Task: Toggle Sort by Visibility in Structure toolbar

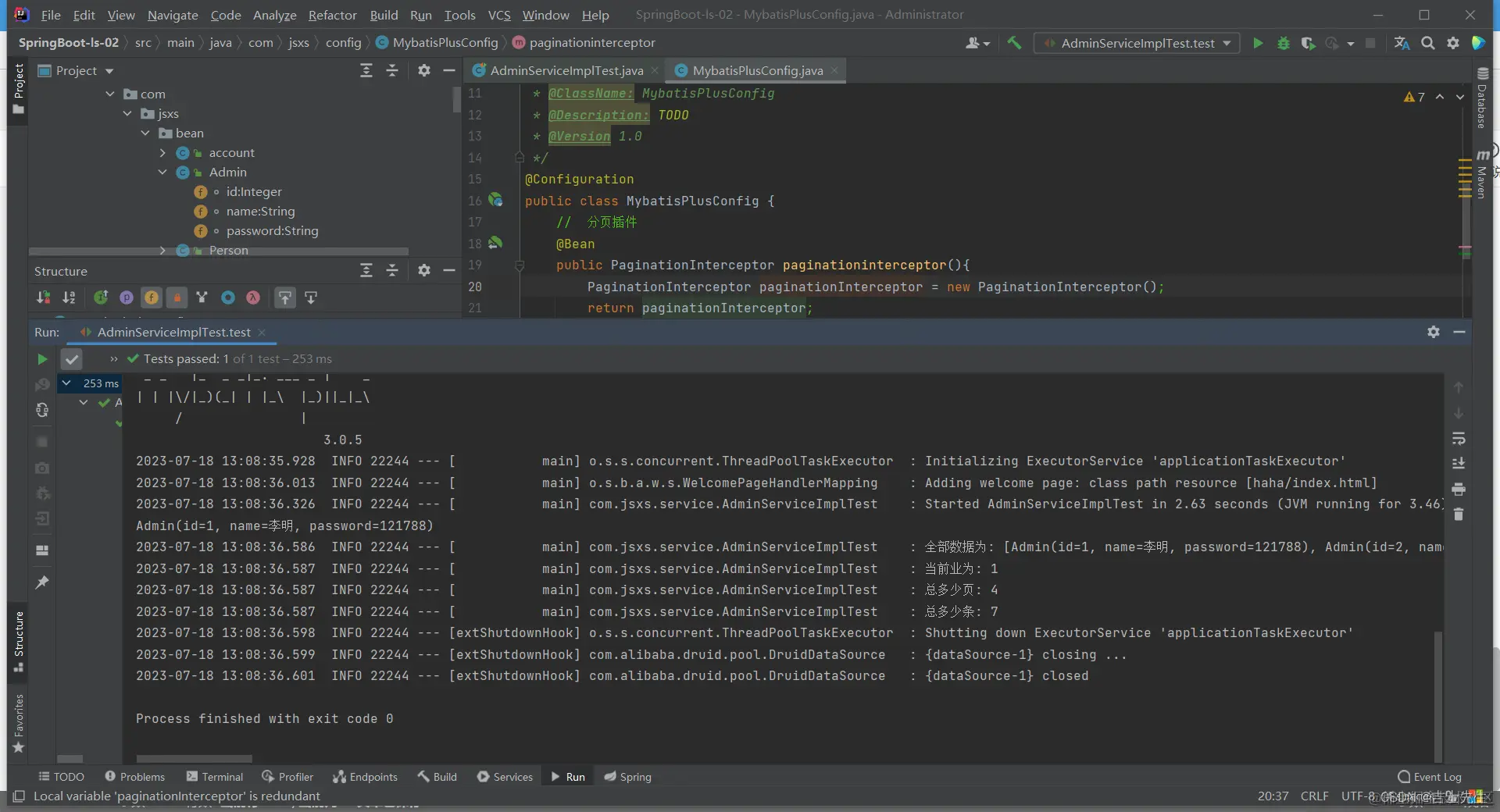Action: click(x=43, y=297)
